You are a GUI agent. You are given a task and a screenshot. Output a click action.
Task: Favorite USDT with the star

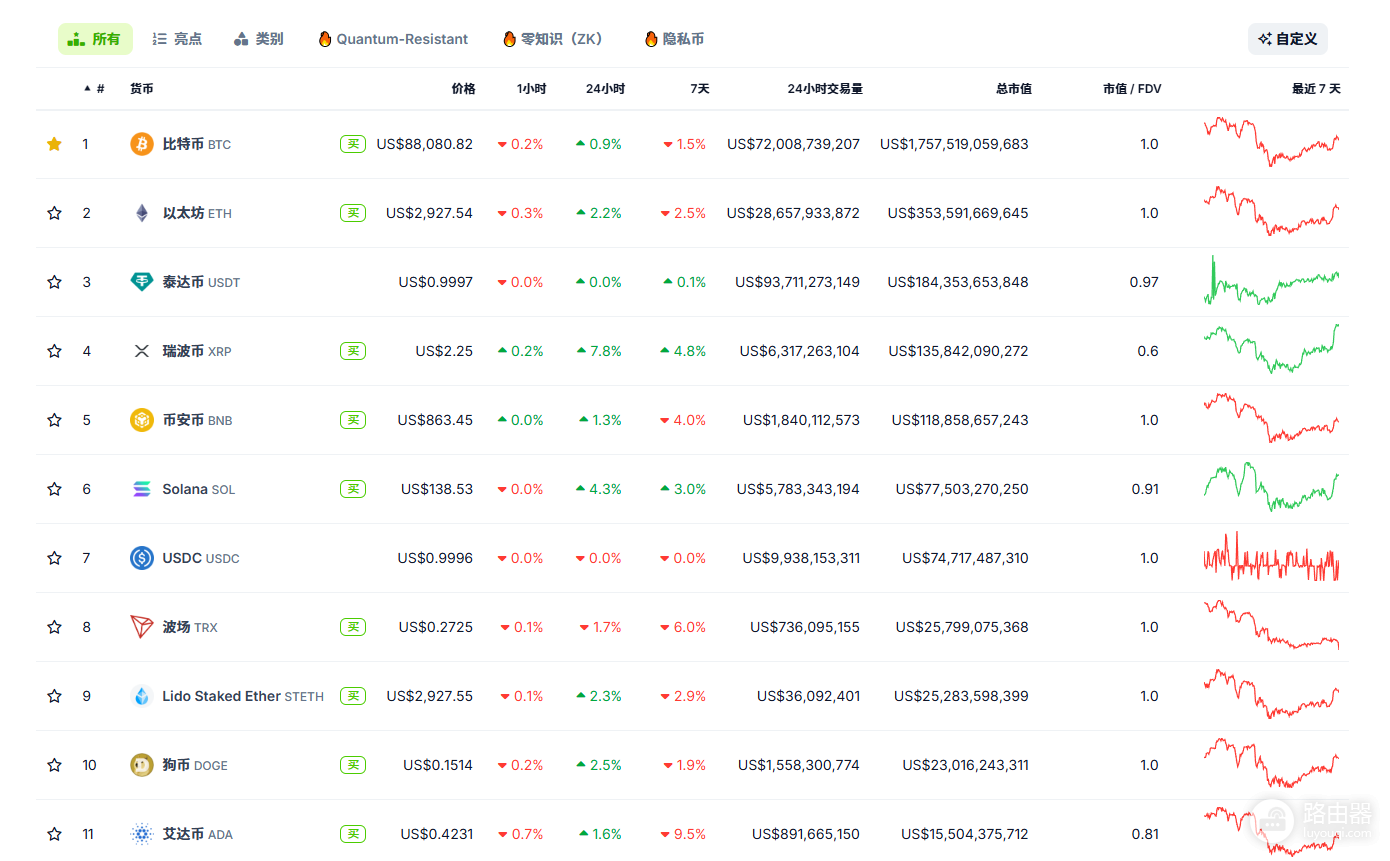tap(54, 282)
